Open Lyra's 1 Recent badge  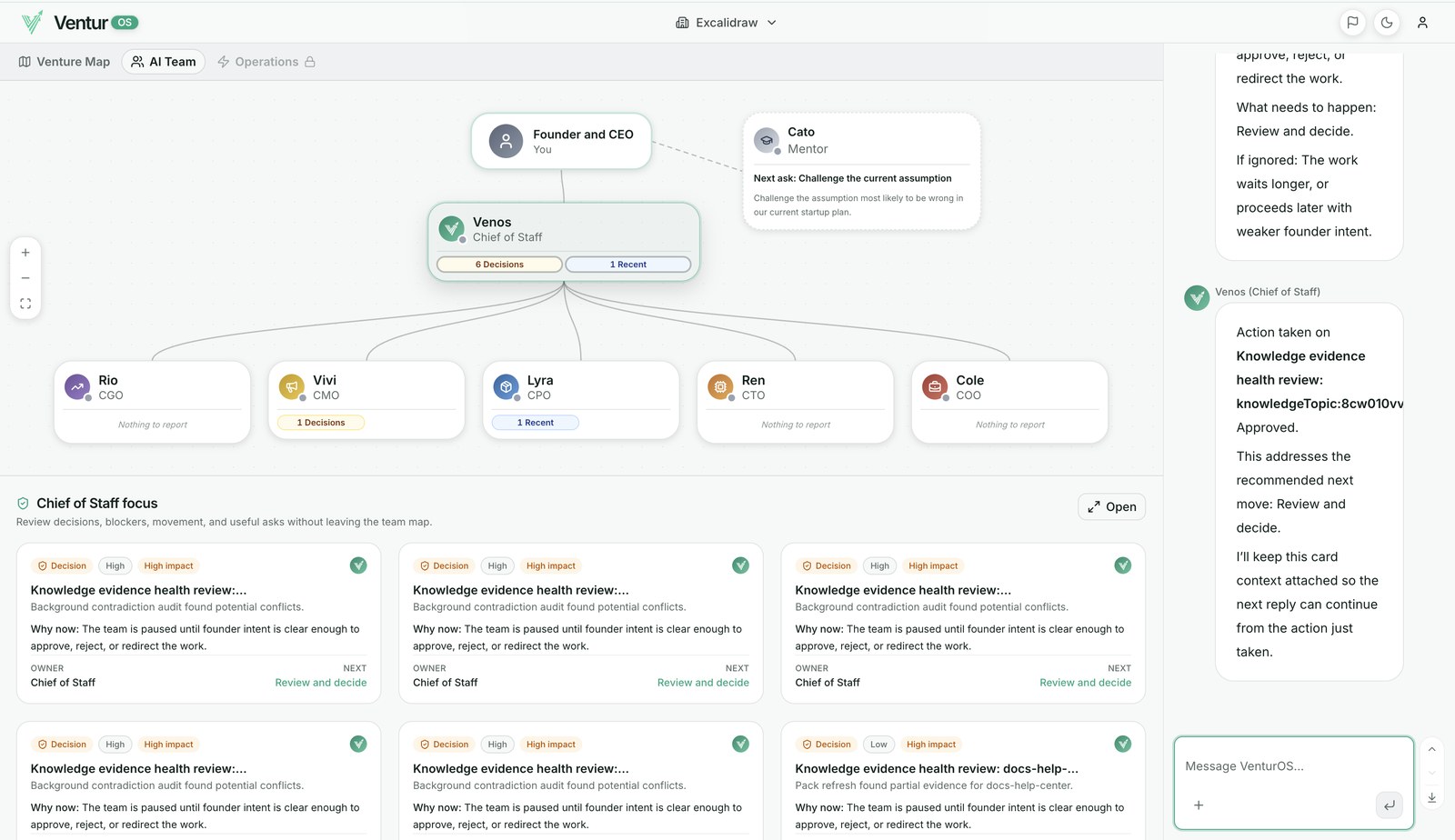pyautogui.click(x=536, y=423)
